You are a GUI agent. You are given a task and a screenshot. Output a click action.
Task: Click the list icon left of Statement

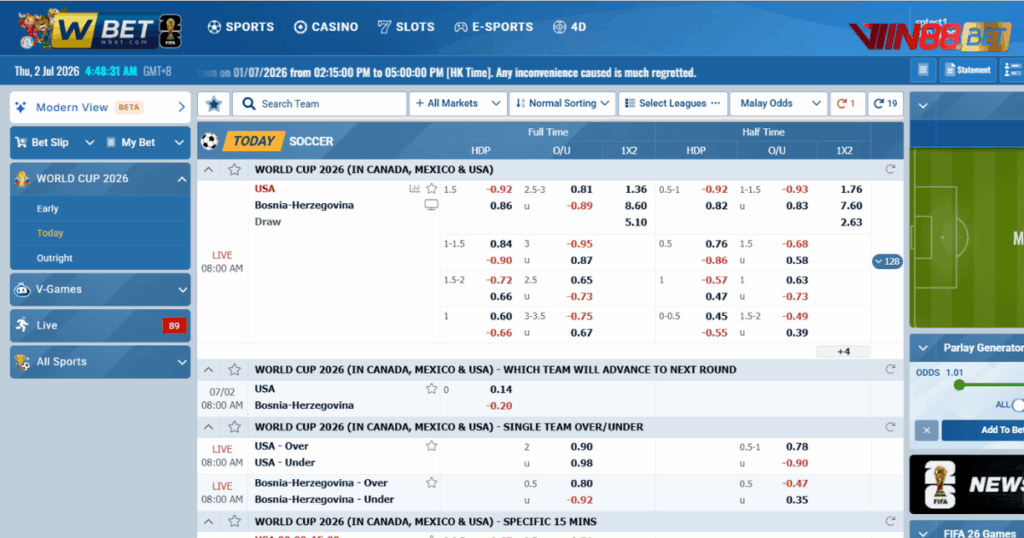pyautogui.click(x=923, y=70)
